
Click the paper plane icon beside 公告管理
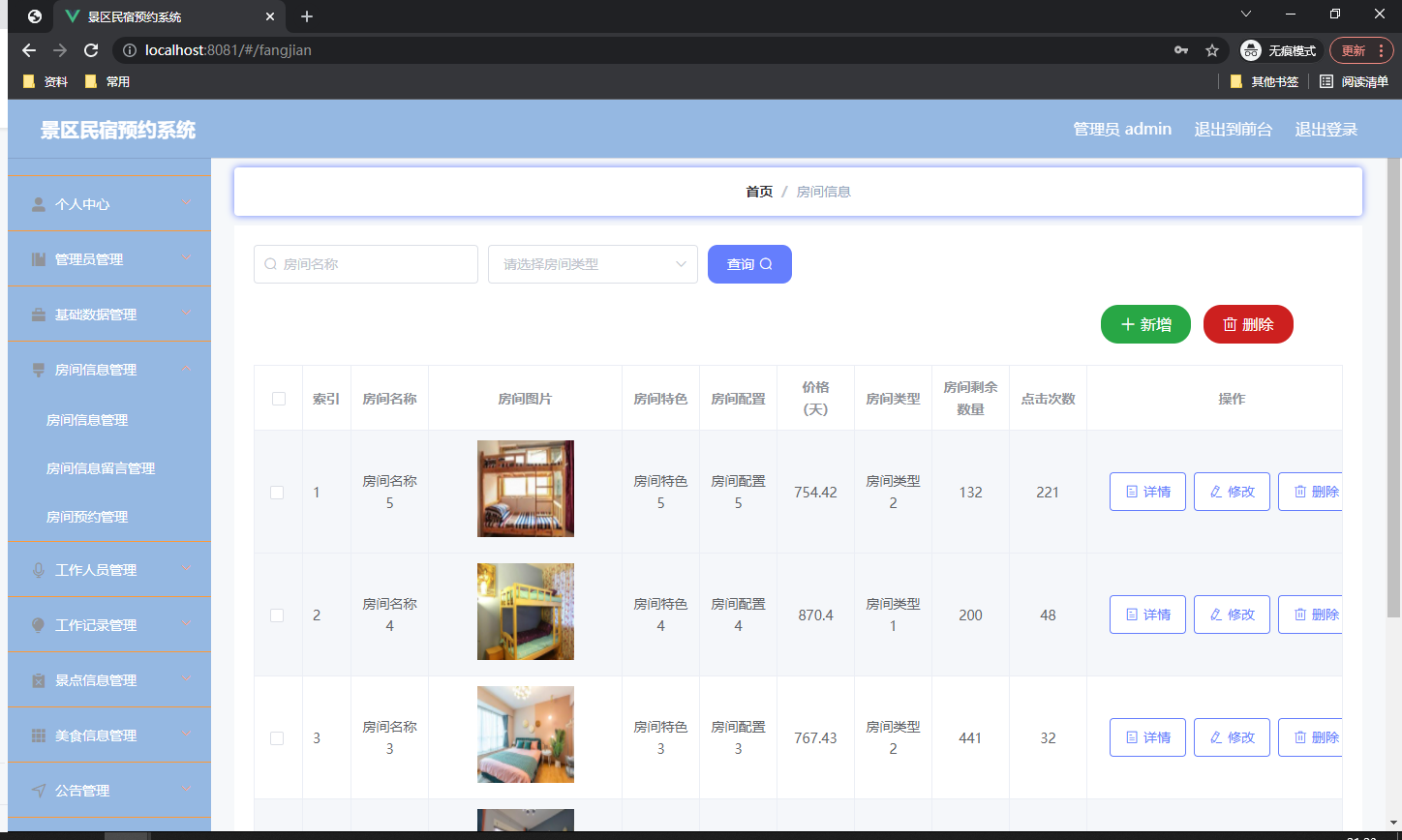39,791
